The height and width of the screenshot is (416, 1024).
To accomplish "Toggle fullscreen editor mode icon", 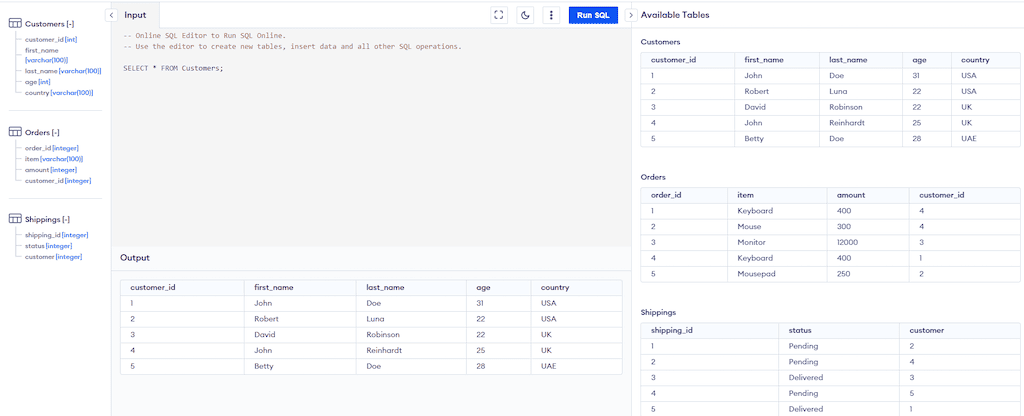I will 499,15.
